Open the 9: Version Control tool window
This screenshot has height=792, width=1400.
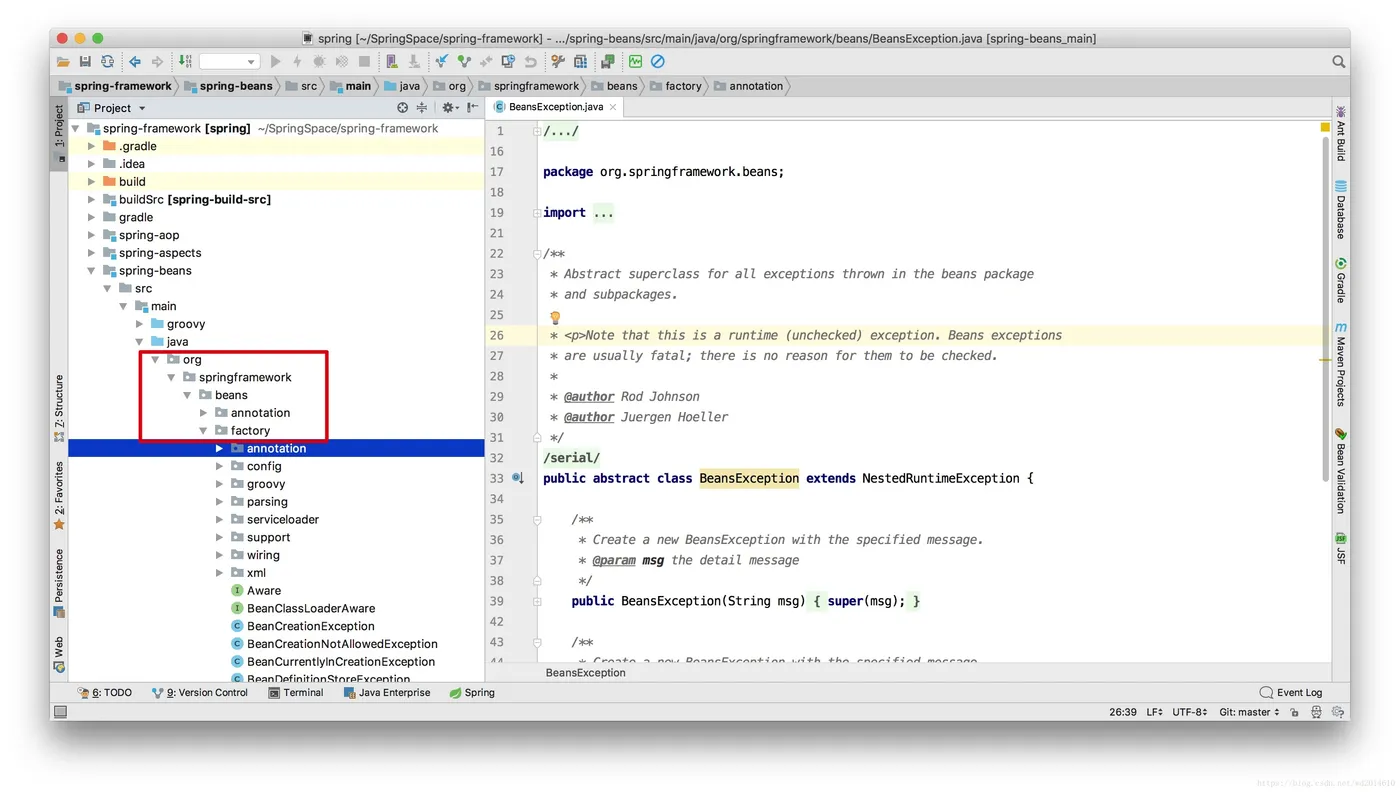tap(199, 692)
